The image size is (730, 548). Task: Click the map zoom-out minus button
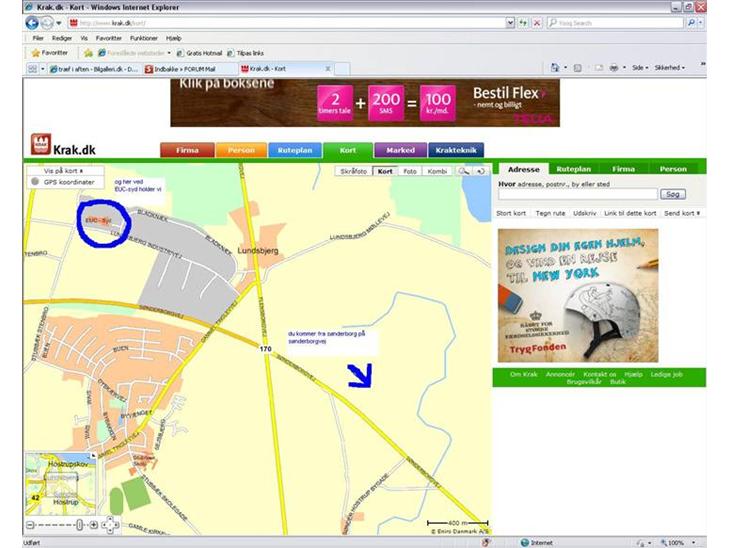click(x=30, y=524)
